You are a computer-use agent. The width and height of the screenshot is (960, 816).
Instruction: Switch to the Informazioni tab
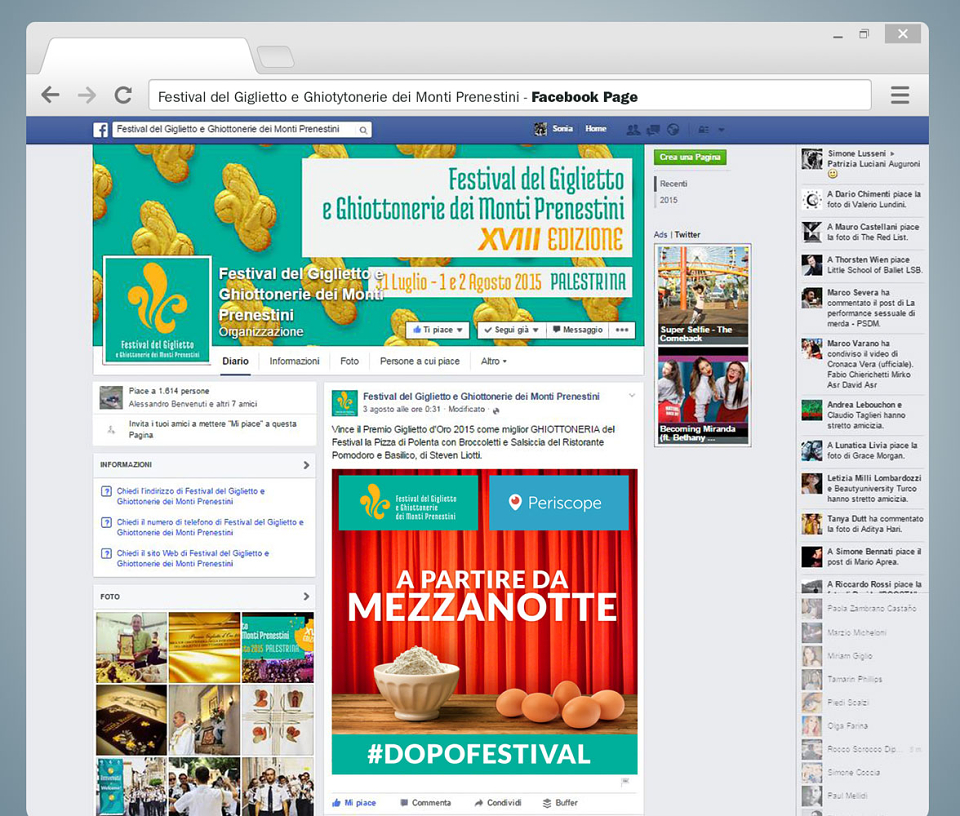[x=294, y=361]
